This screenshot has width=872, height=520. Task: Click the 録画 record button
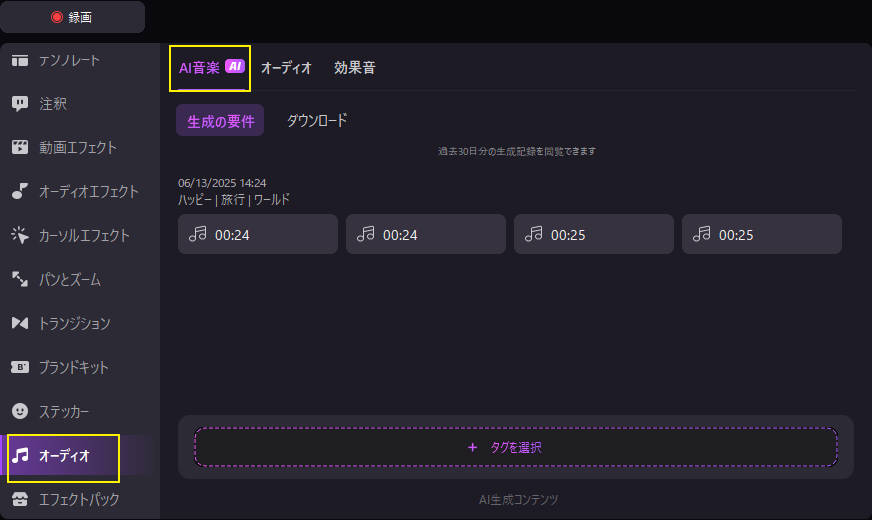(72, 17)
